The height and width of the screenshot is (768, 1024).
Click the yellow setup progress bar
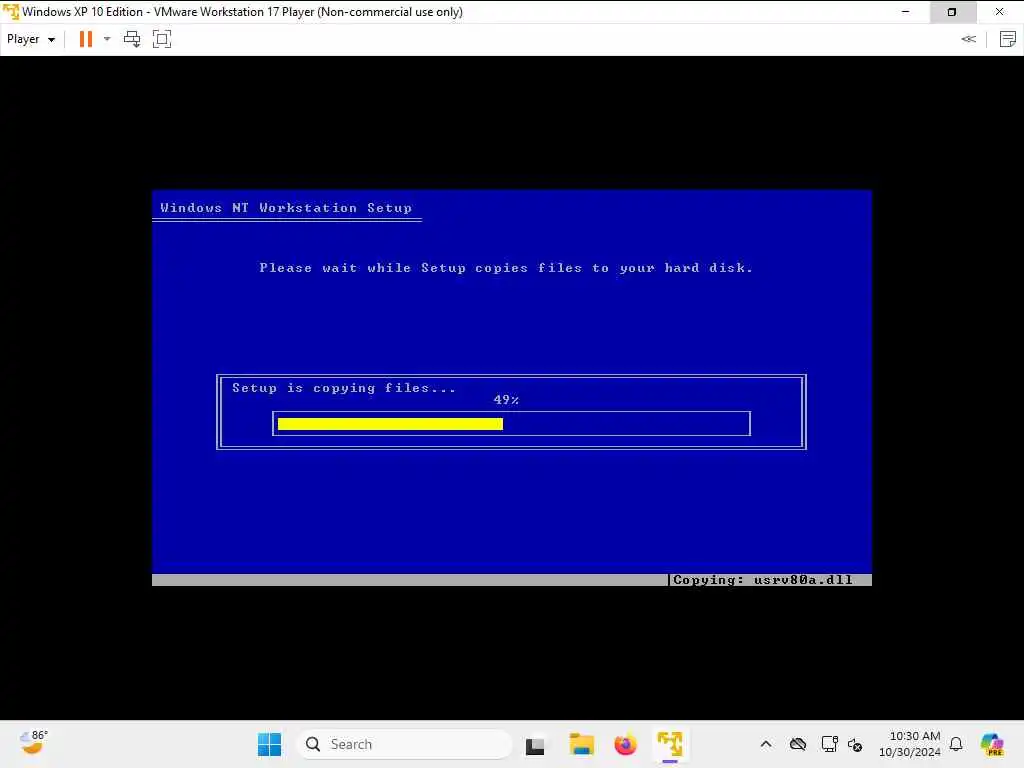[x=391, y=424]
